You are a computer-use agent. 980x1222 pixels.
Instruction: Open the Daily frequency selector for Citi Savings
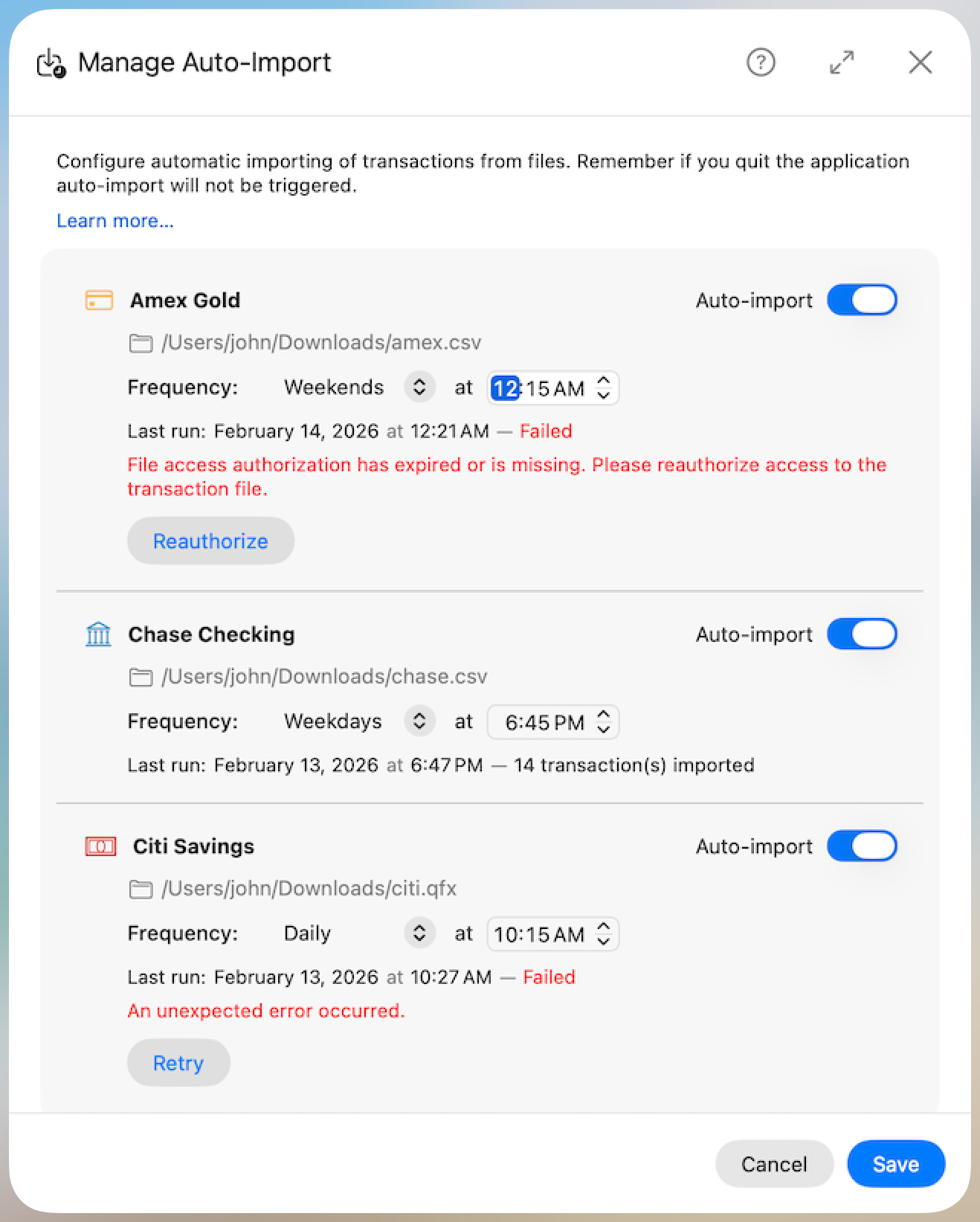(419, 933)
